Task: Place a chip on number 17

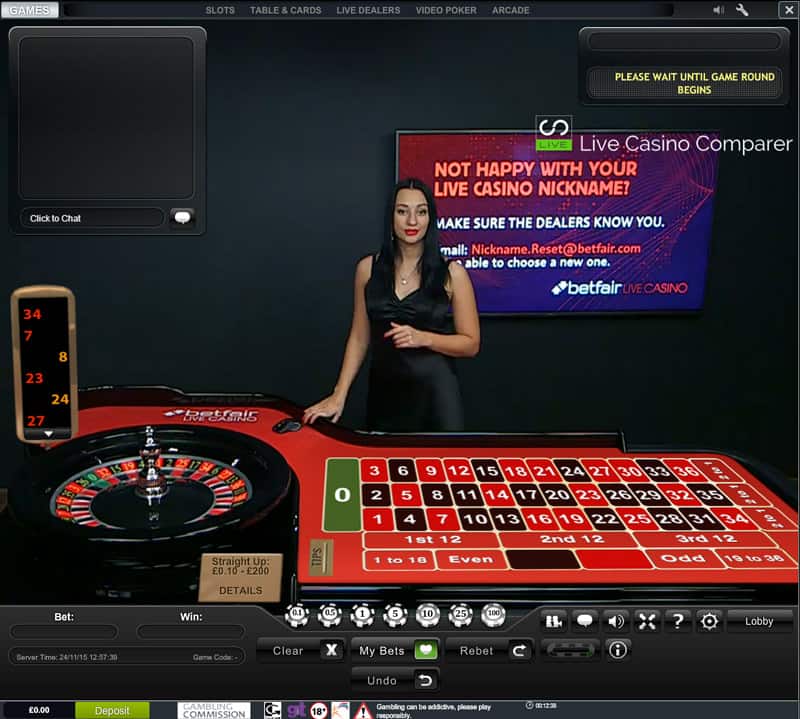Action: pyautogui.click(x=526, y=494)
